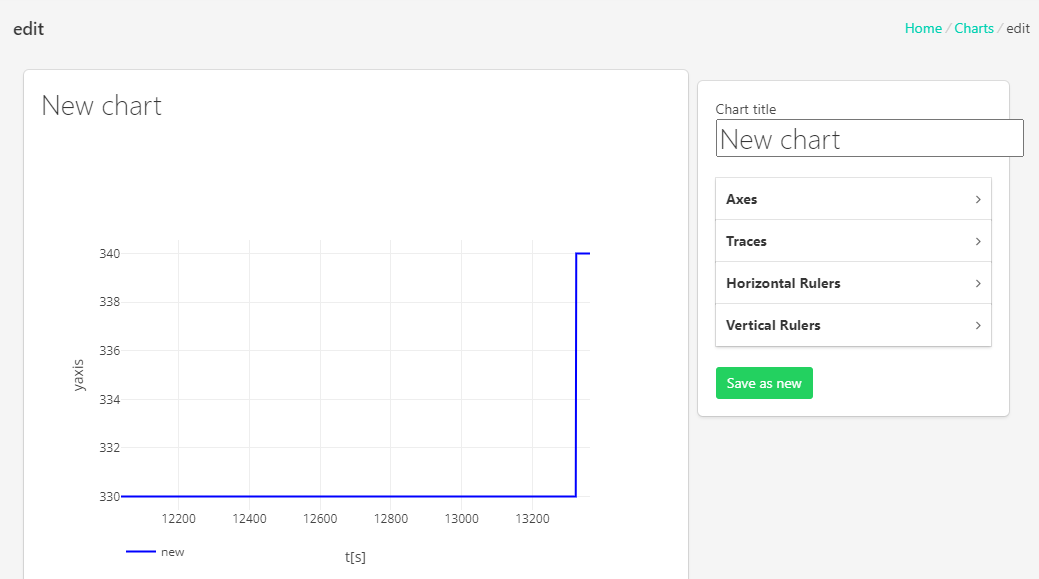The width and height of the screenshot is (1039, 579).
Task: Click the Horizontal Rulers chevron icon
Action: [x=978, y=283]
